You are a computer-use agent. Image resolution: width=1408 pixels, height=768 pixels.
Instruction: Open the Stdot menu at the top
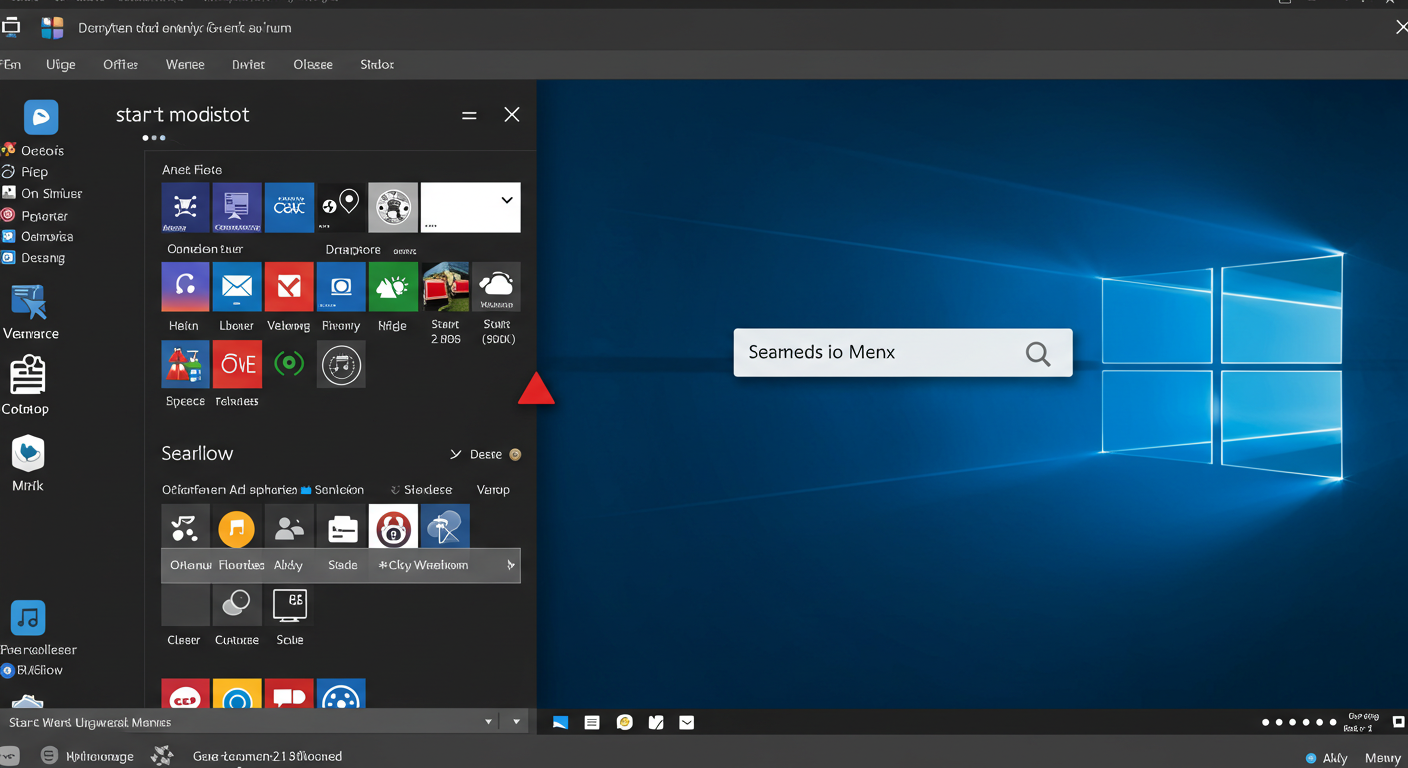coord(376,64)
